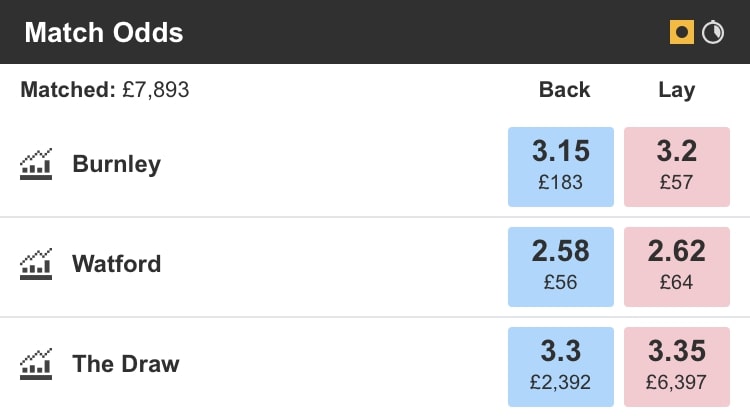
Task: Lay Watford at 2.62
Action: (x=677, y=265)
